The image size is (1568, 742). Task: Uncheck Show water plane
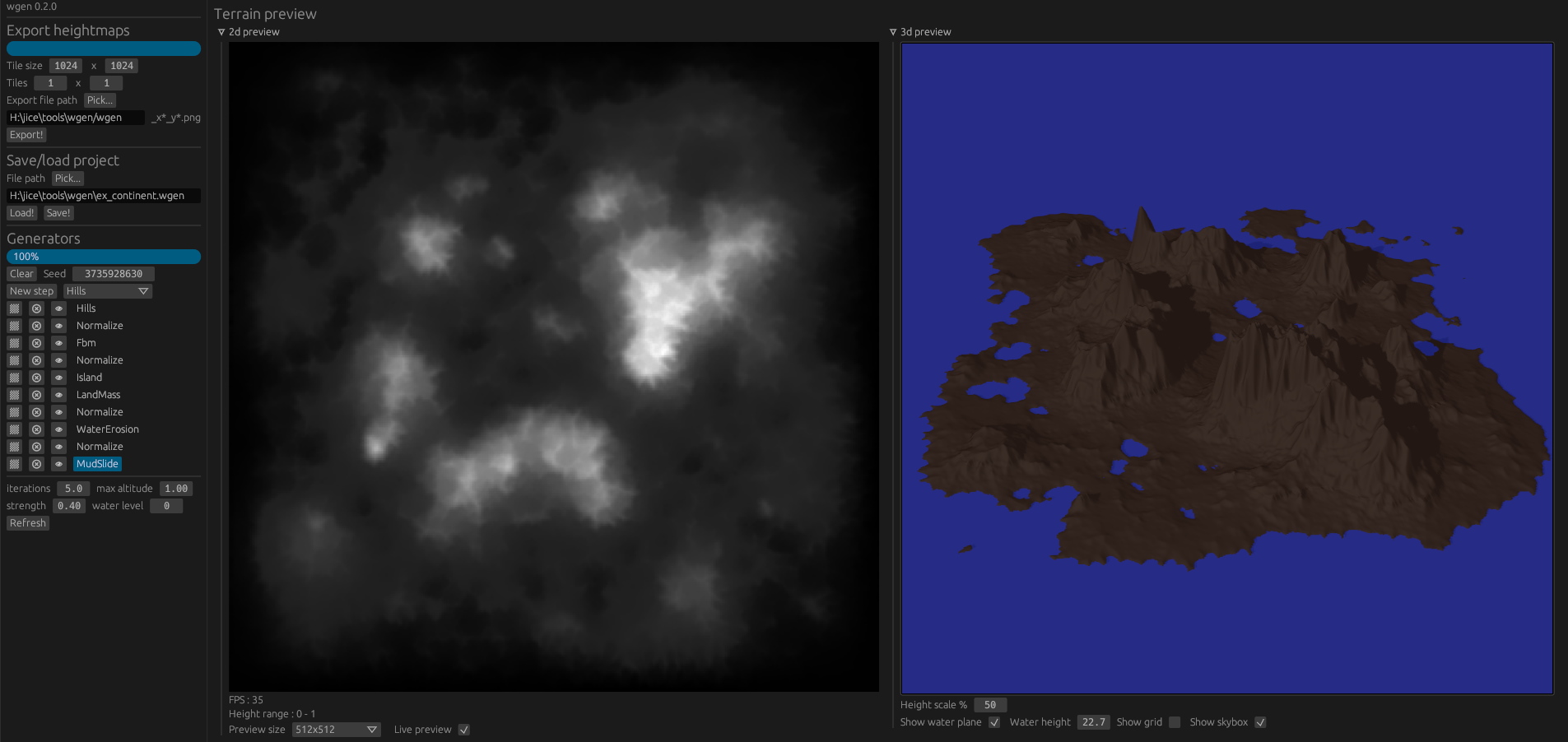pyautogui.click(x=994, y=722)
